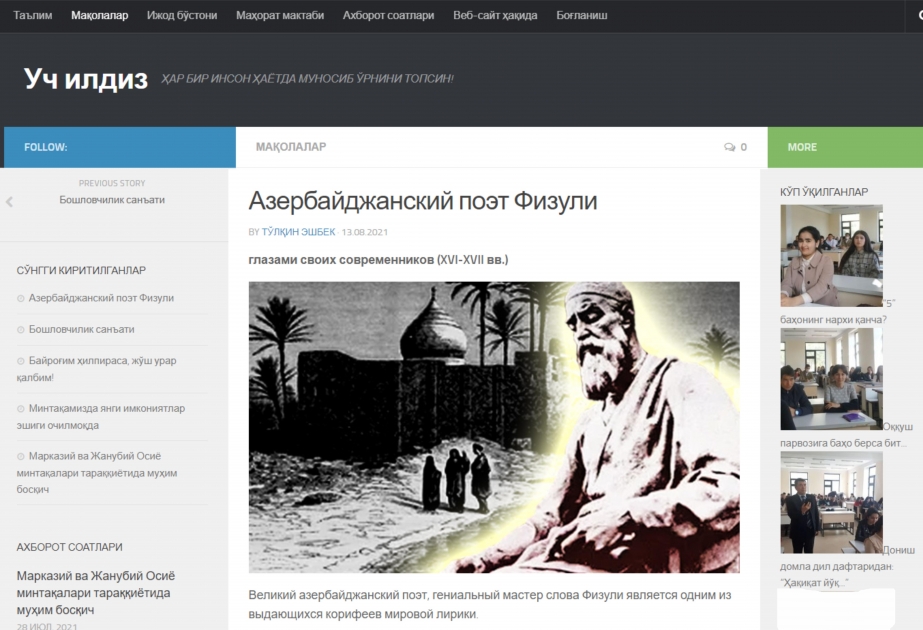Click heading СЎНГГИ КИРИТИЛГАНЛАР
The image size is (923, 630).
point(81,270)
